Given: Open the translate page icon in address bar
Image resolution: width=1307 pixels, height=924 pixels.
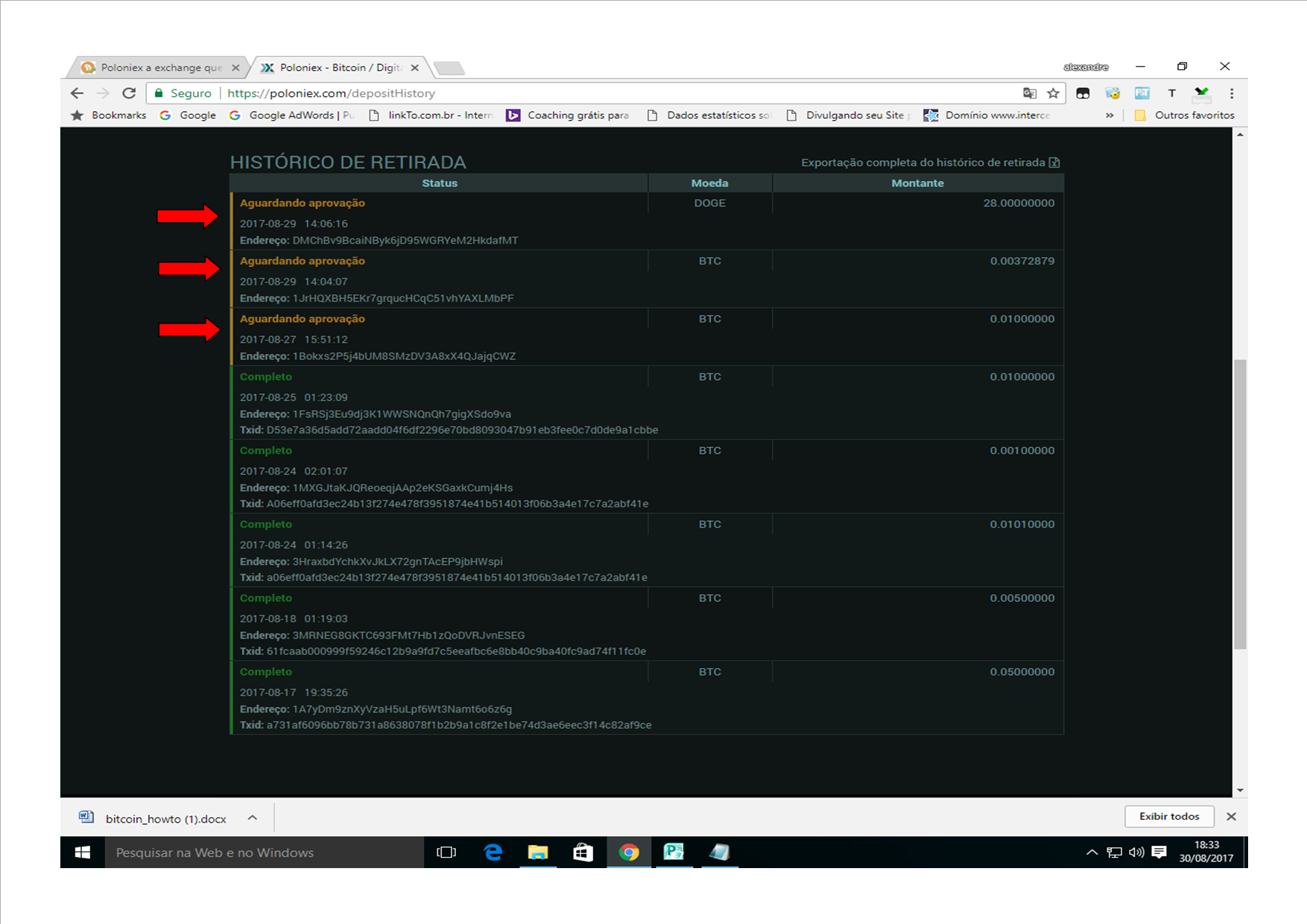Looking at the screenshot, I should 1030,93.
